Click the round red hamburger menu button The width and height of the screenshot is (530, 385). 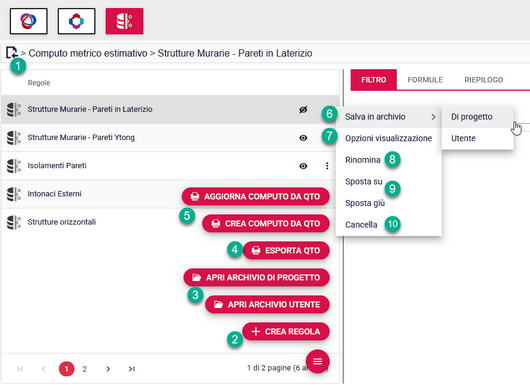point(317,361)
